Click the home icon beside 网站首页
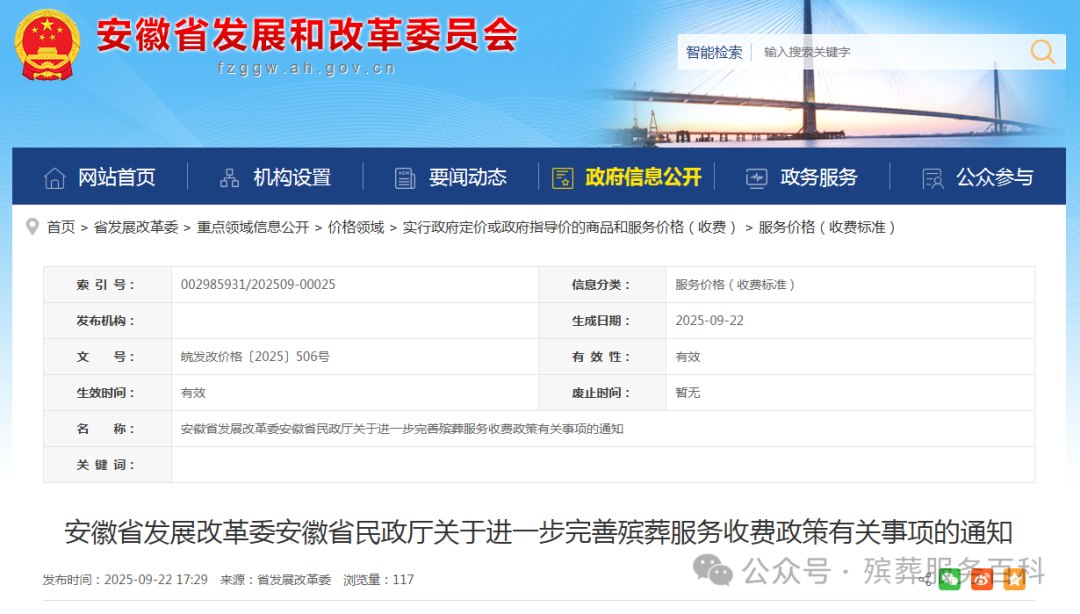Image resolution: width=1080 pixels, height=614 pixels. [55, 176]
